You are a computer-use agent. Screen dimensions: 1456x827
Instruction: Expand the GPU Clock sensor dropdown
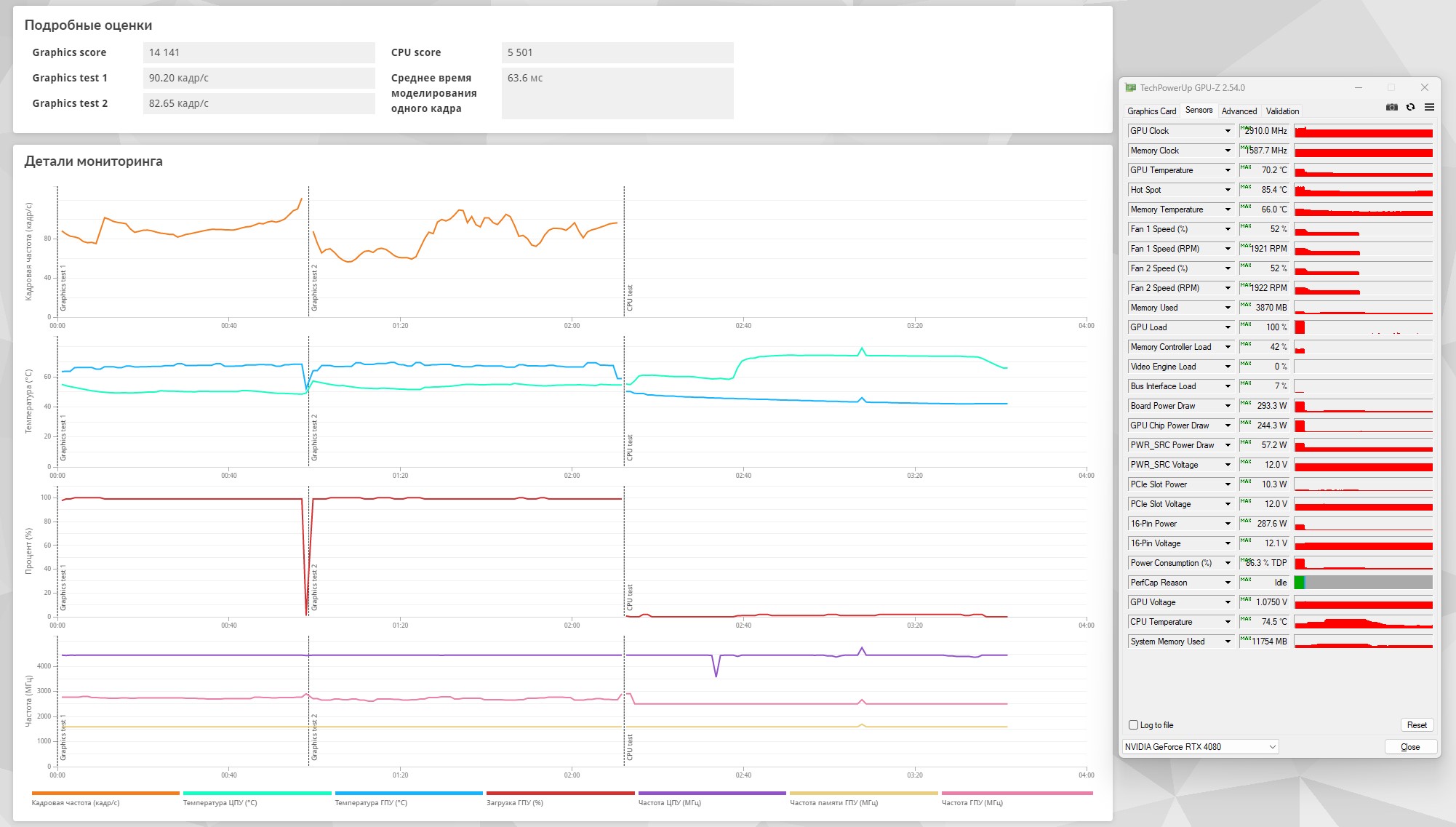[1228, 131]
